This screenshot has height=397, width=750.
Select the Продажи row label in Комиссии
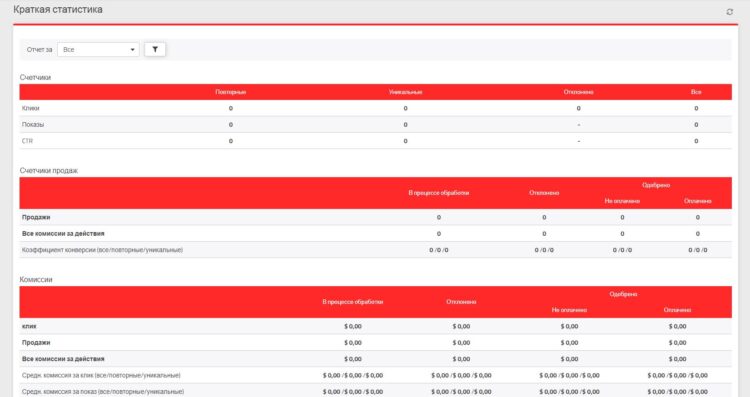point(36,342)
